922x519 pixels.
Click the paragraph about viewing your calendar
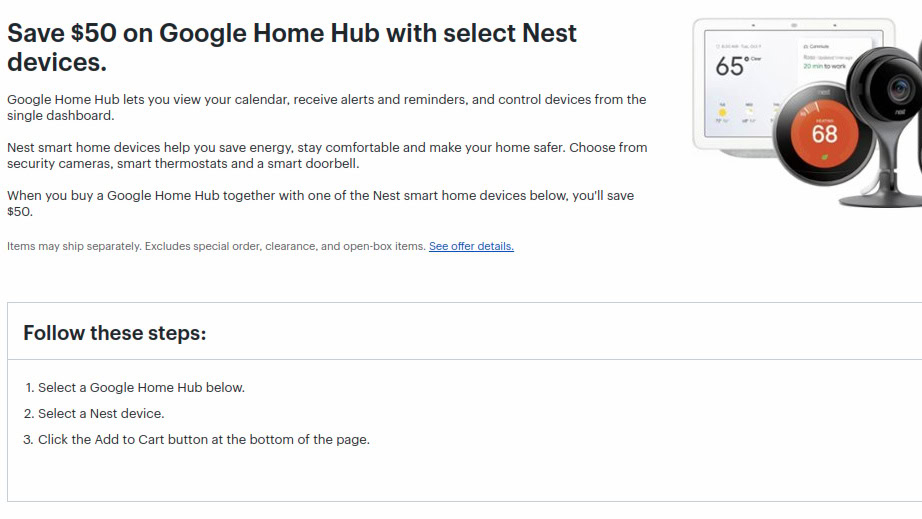(x=326, y=107)
